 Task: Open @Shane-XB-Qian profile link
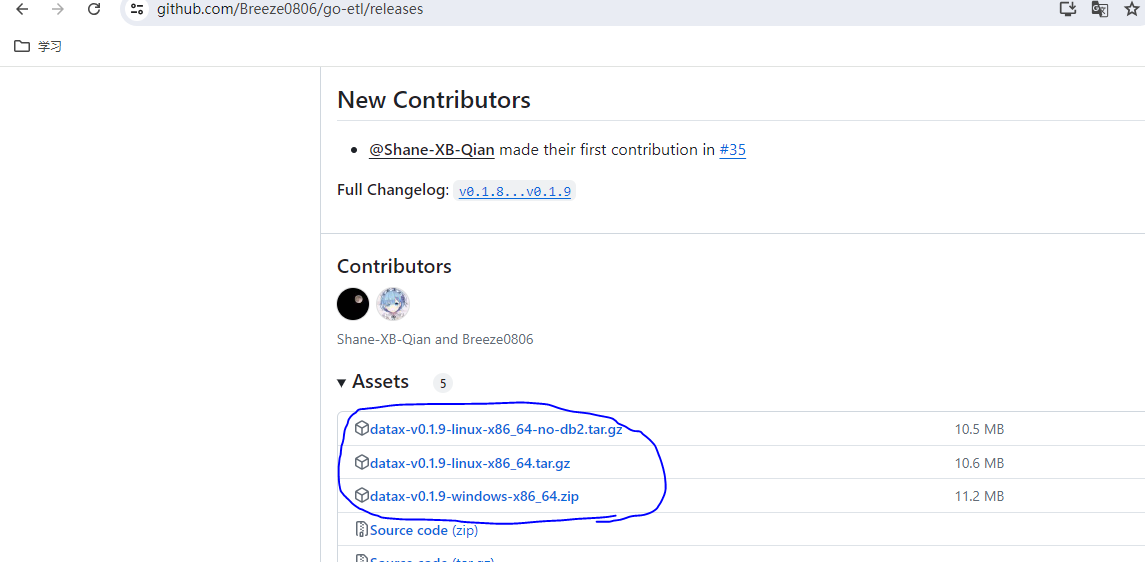coord(432,150)
